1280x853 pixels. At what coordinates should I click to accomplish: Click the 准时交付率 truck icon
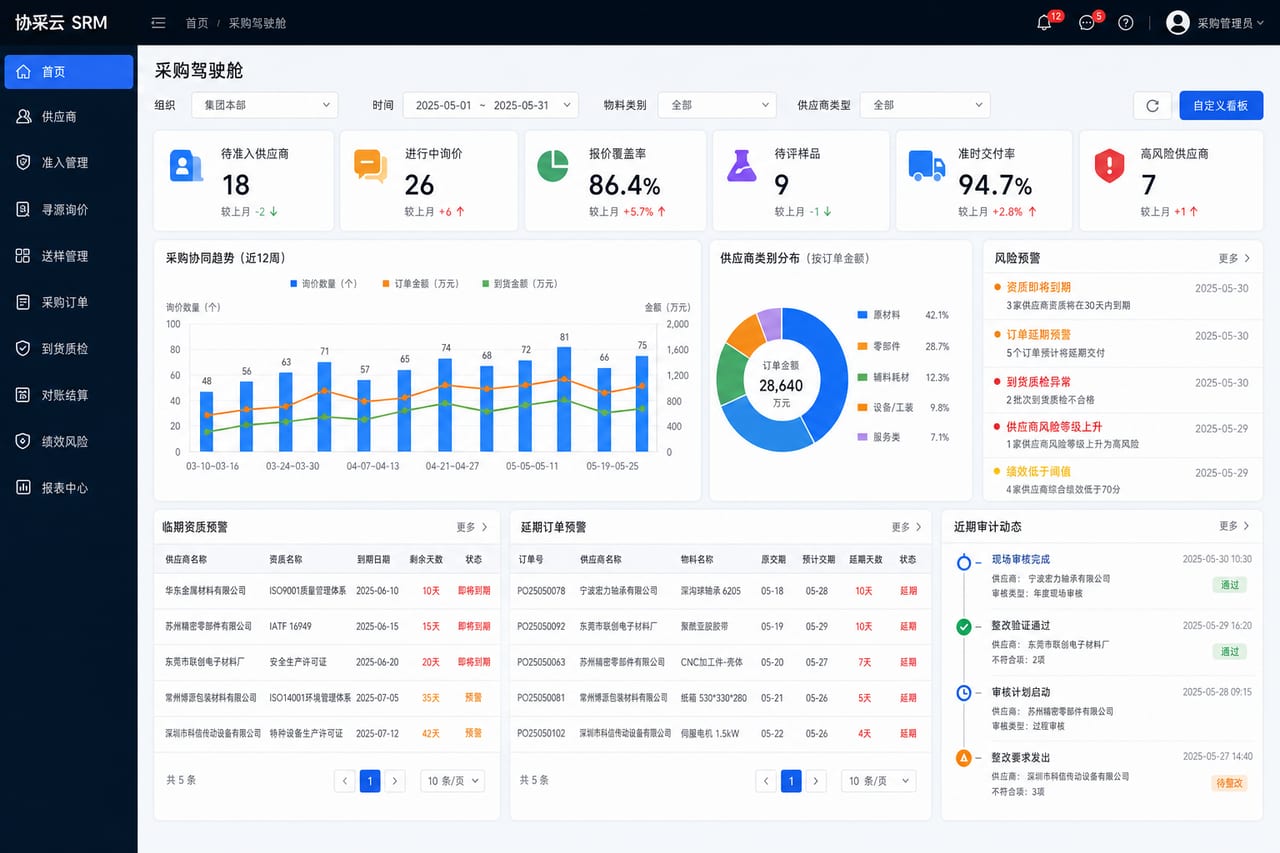point(926,166)
